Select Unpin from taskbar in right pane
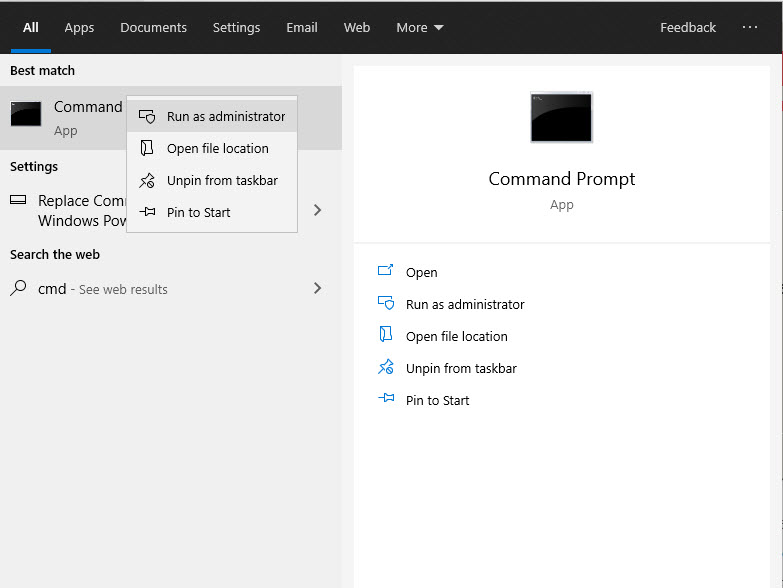 click(x=460, y=368)
